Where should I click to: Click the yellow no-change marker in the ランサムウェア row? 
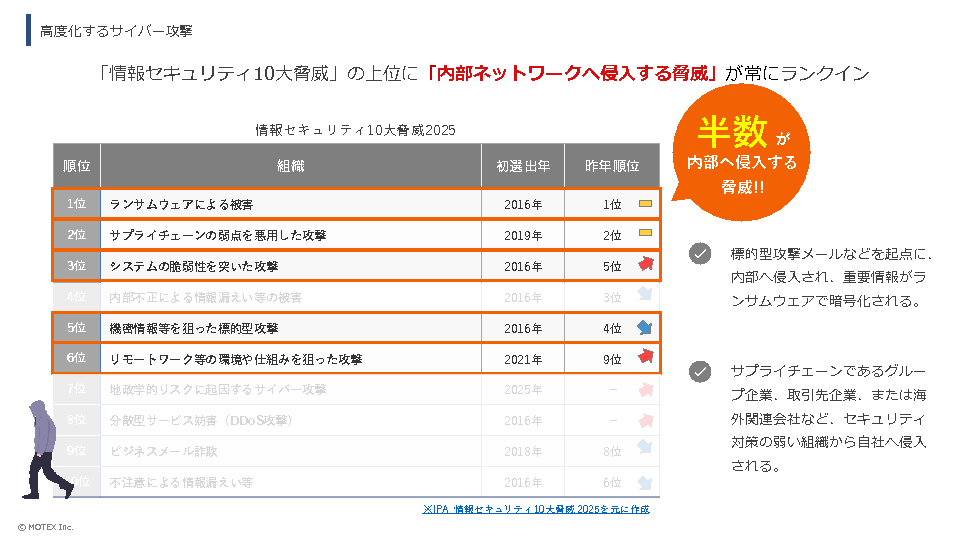coord(645,204)
